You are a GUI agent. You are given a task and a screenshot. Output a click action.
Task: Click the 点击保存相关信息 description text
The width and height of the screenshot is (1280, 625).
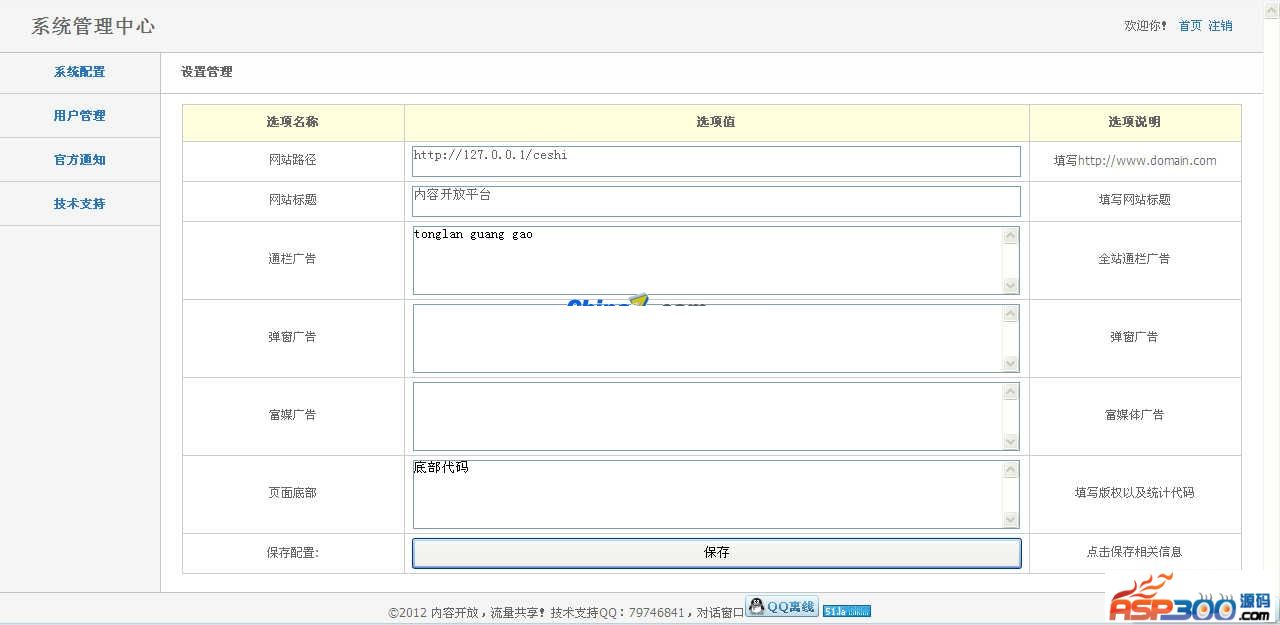click(1135, 552)
